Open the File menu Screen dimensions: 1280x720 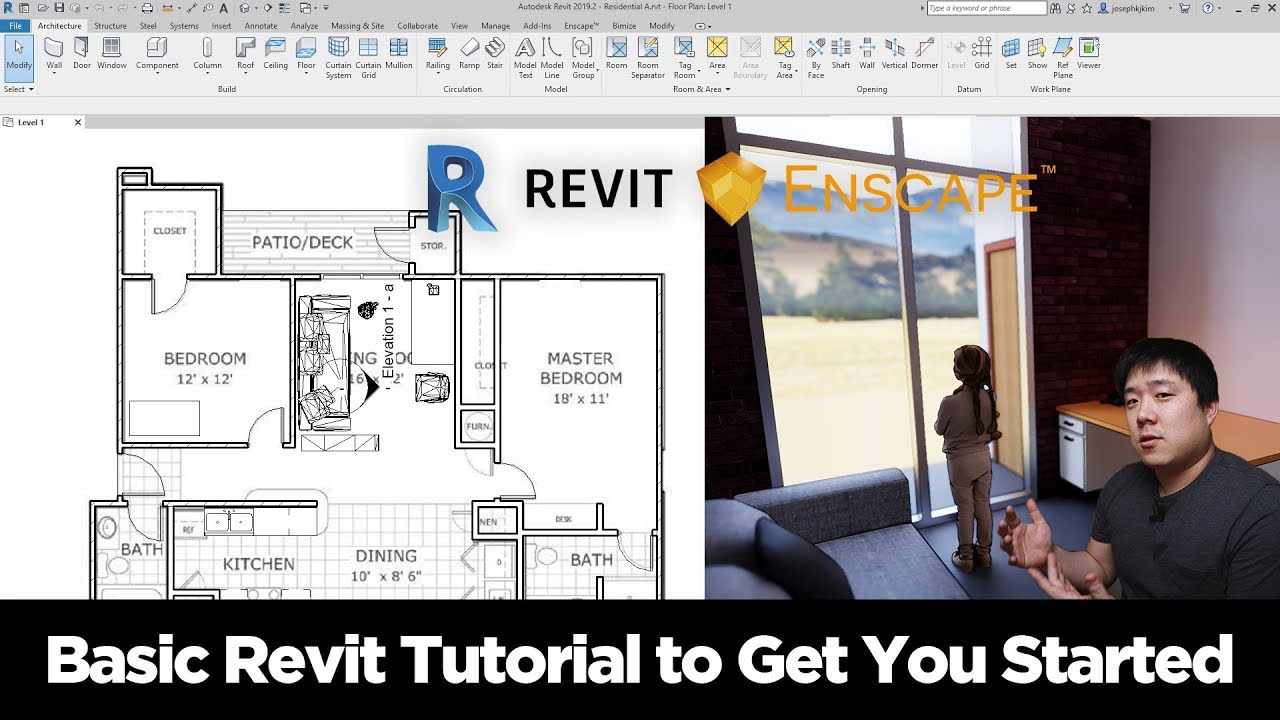(x=15, y=26)
